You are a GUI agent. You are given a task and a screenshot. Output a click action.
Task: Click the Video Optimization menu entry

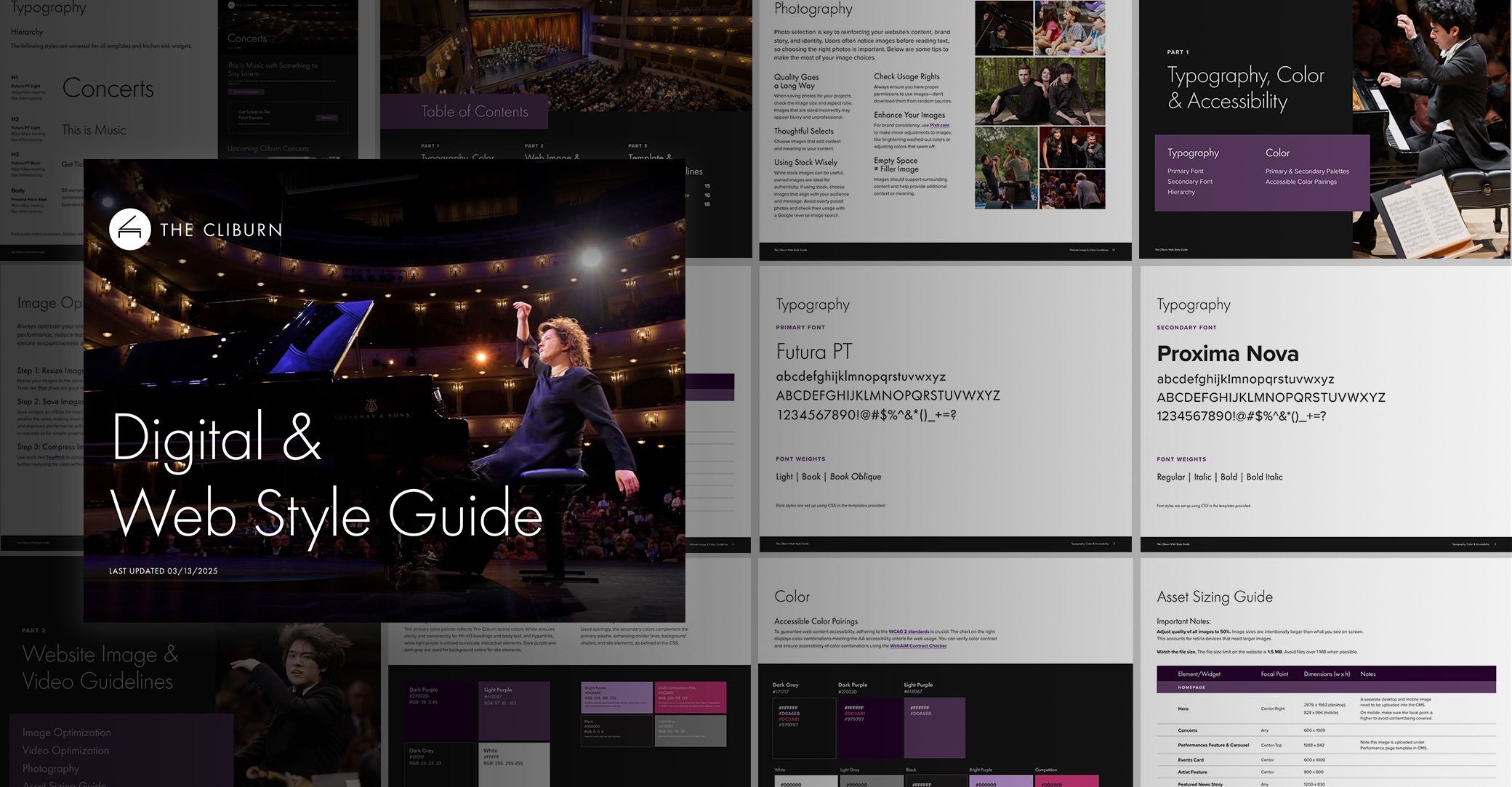pos(65,751)
